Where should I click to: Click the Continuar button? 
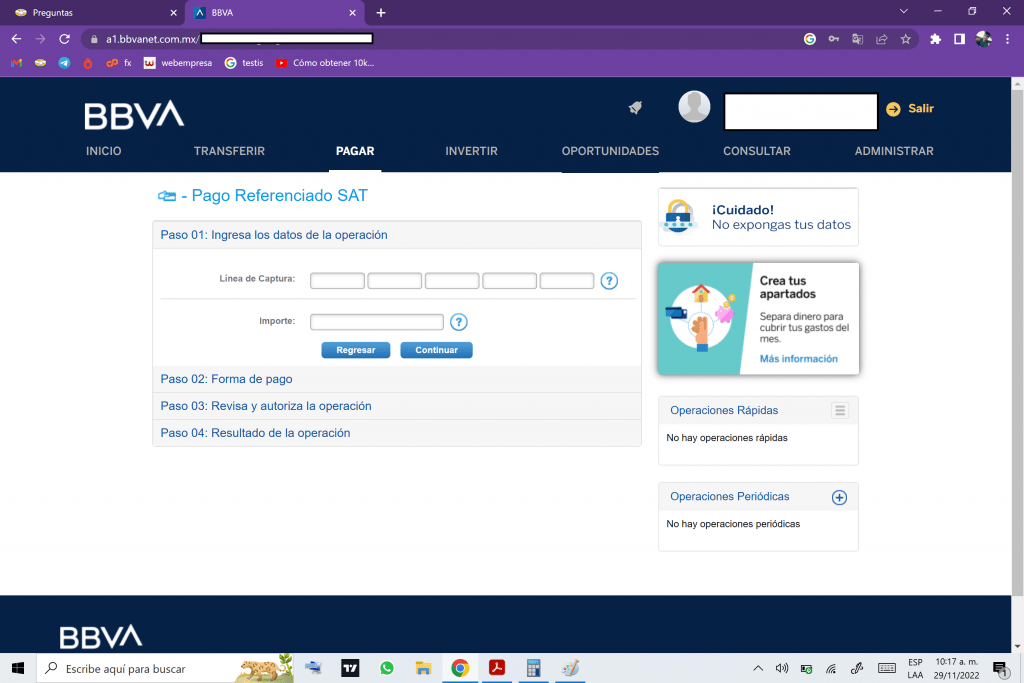(x=436, y=350)
